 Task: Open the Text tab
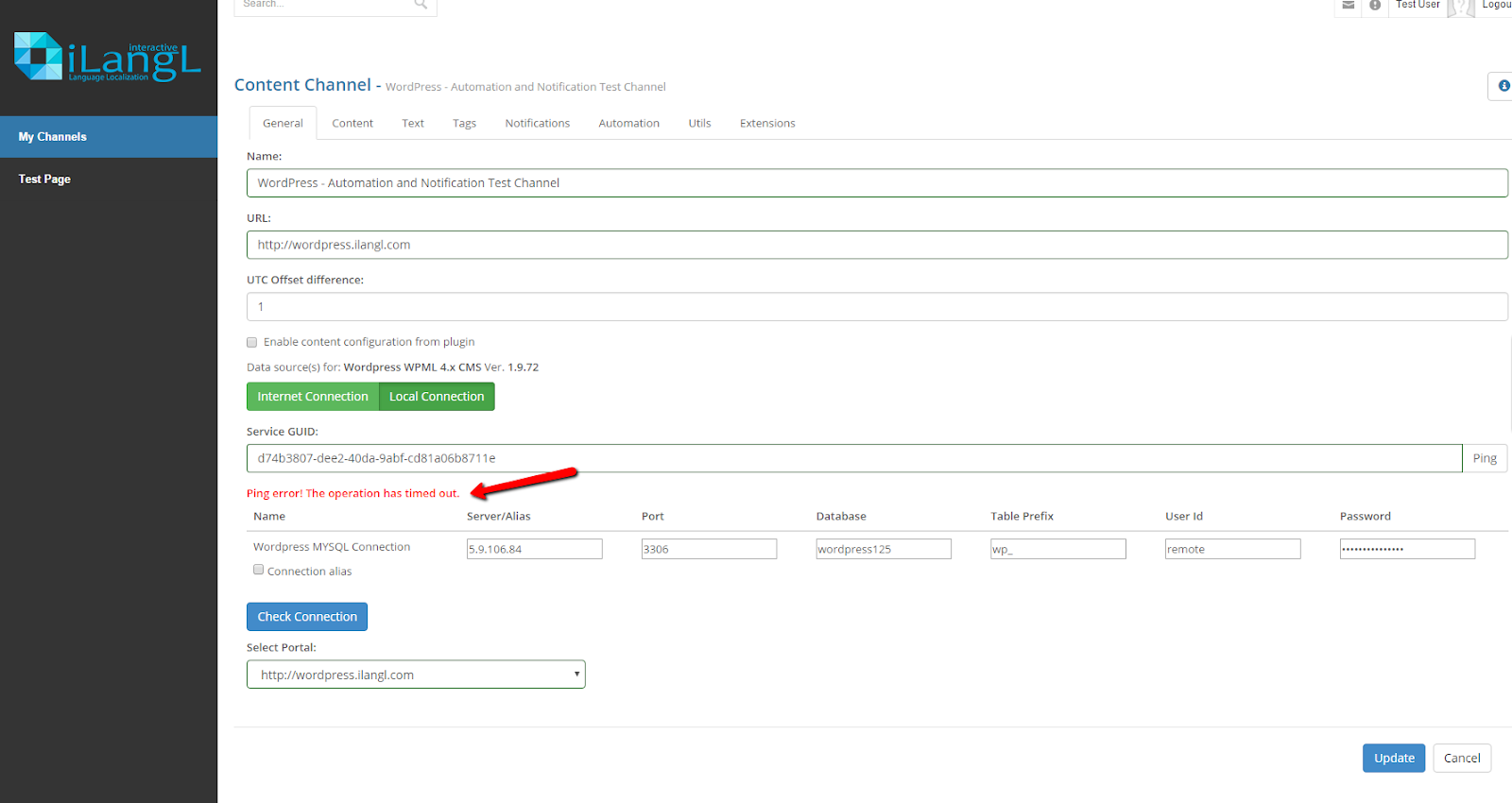(x=413, y=123)
